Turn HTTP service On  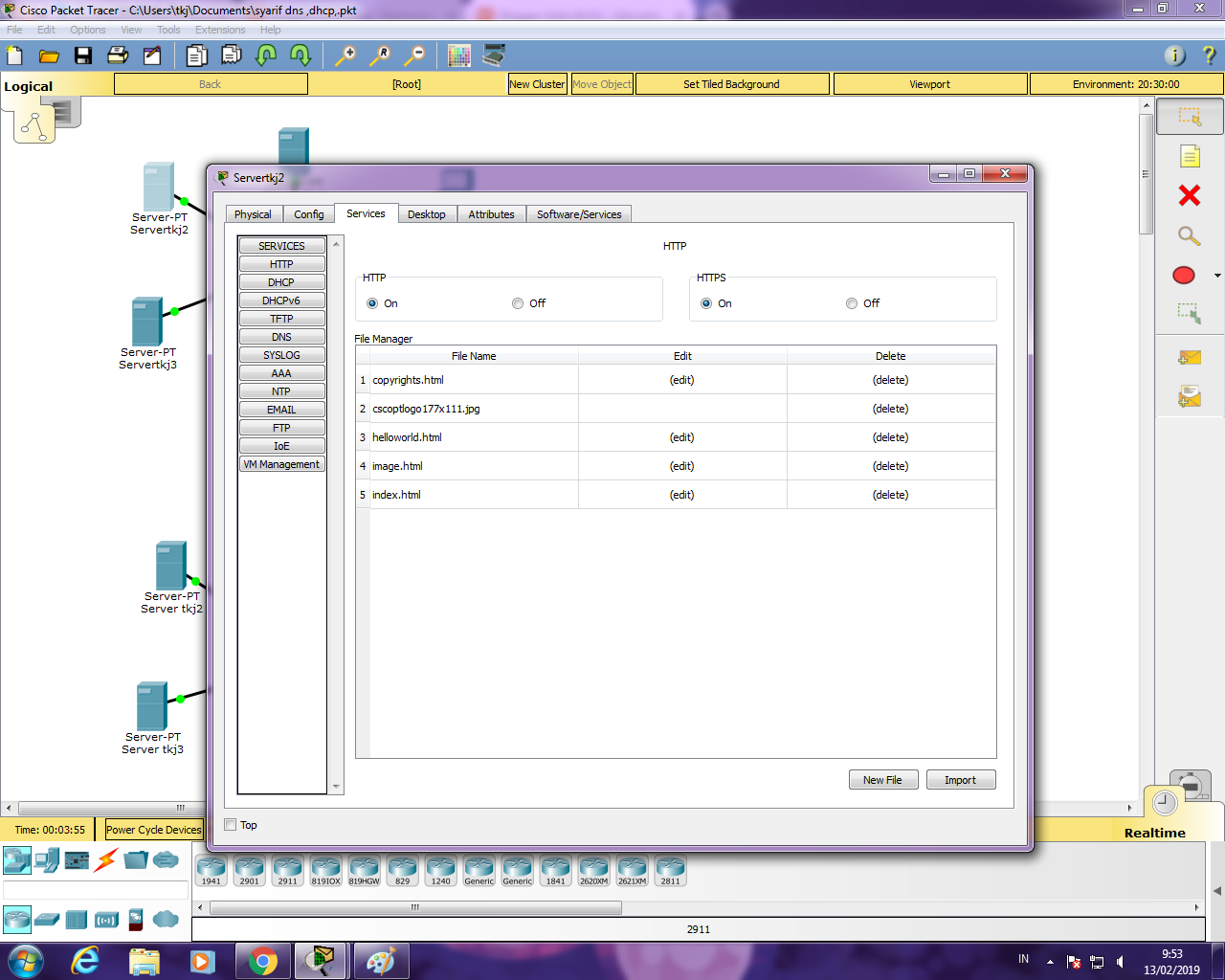point(372,303)
